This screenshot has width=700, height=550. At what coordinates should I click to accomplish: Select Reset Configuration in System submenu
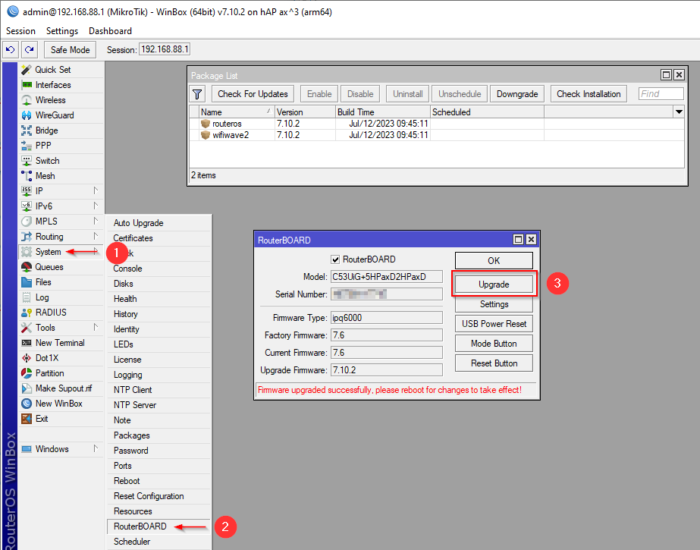tap(158, 496)
